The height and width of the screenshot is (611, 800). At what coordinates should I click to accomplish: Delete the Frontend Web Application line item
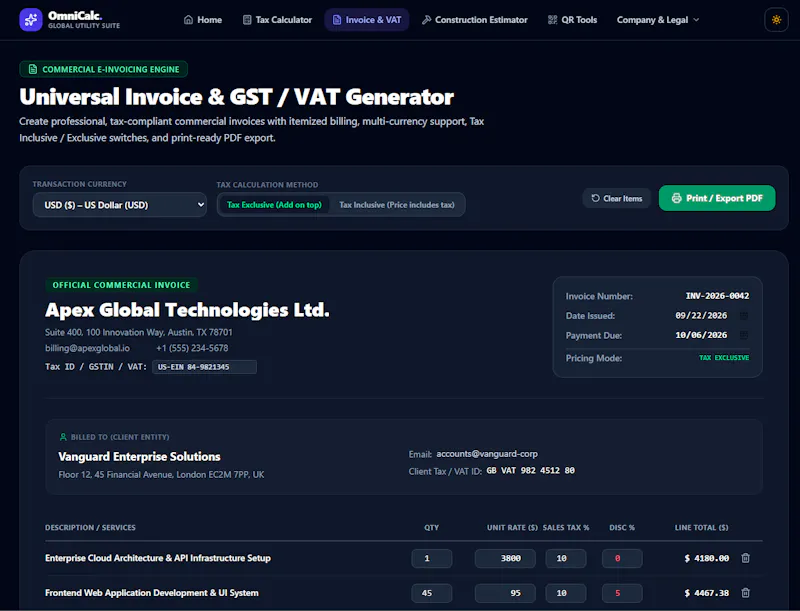(745, 593)
